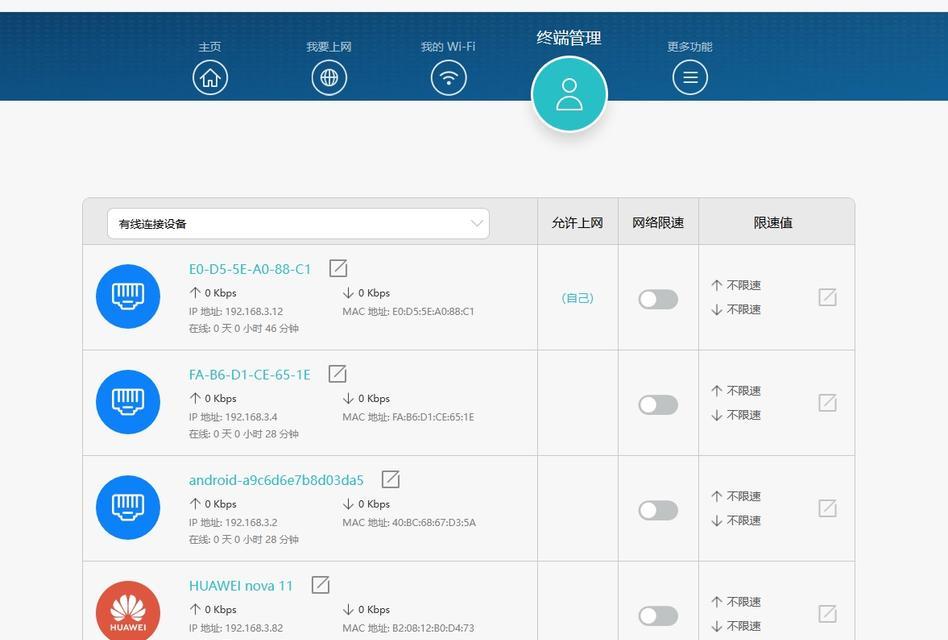Click the 终端管理 user icon
Screen dimensions: 948x640
pos(569,94)
